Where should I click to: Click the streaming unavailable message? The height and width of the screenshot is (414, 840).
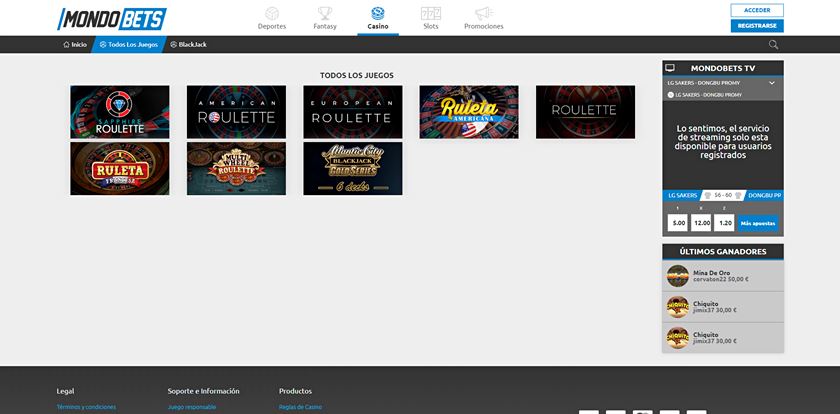point(723,142)
